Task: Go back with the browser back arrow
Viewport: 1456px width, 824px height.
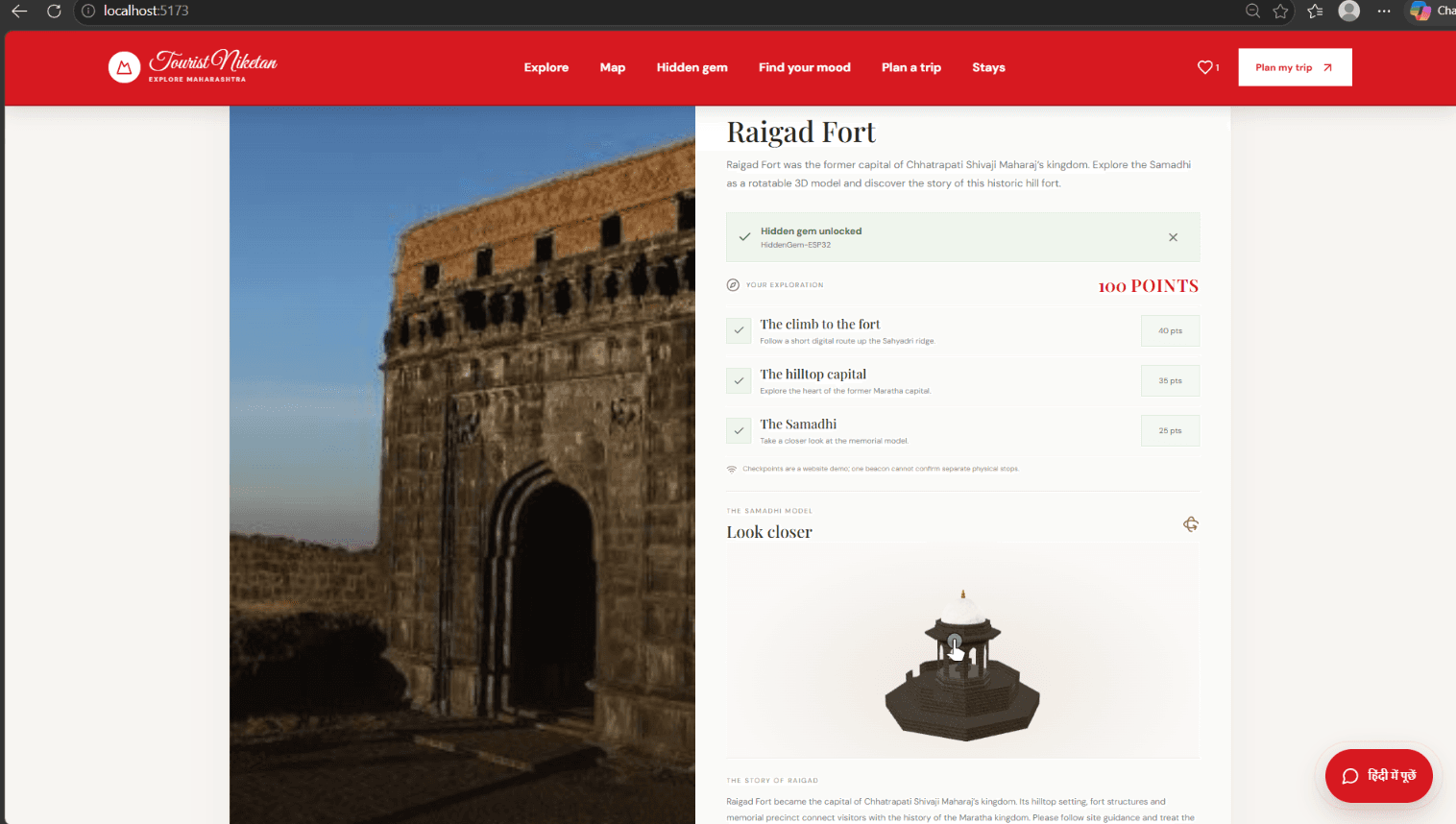Action: (x=19, y=11)
